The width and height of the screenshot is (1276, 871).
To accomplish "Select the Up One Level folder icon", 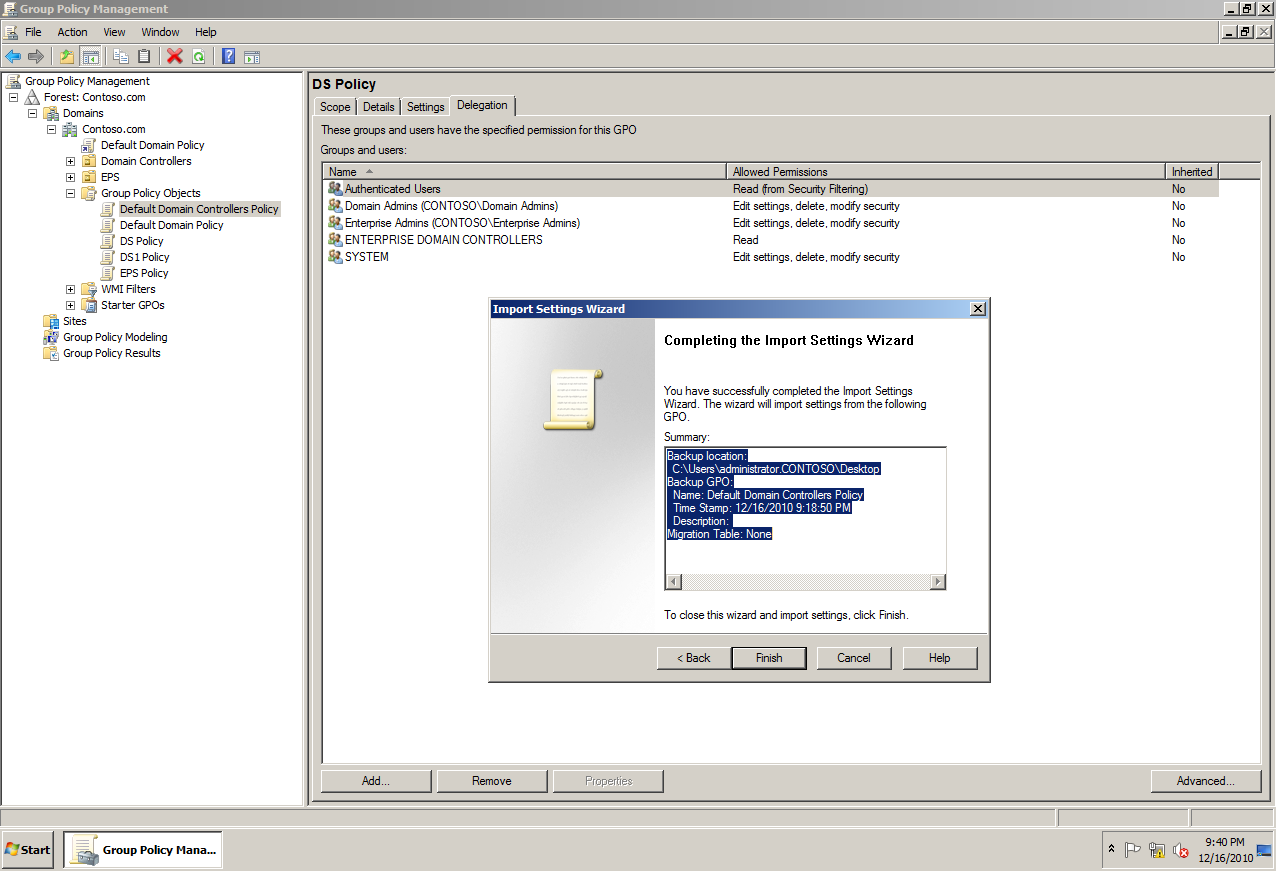I will click(x=66, y=56).
